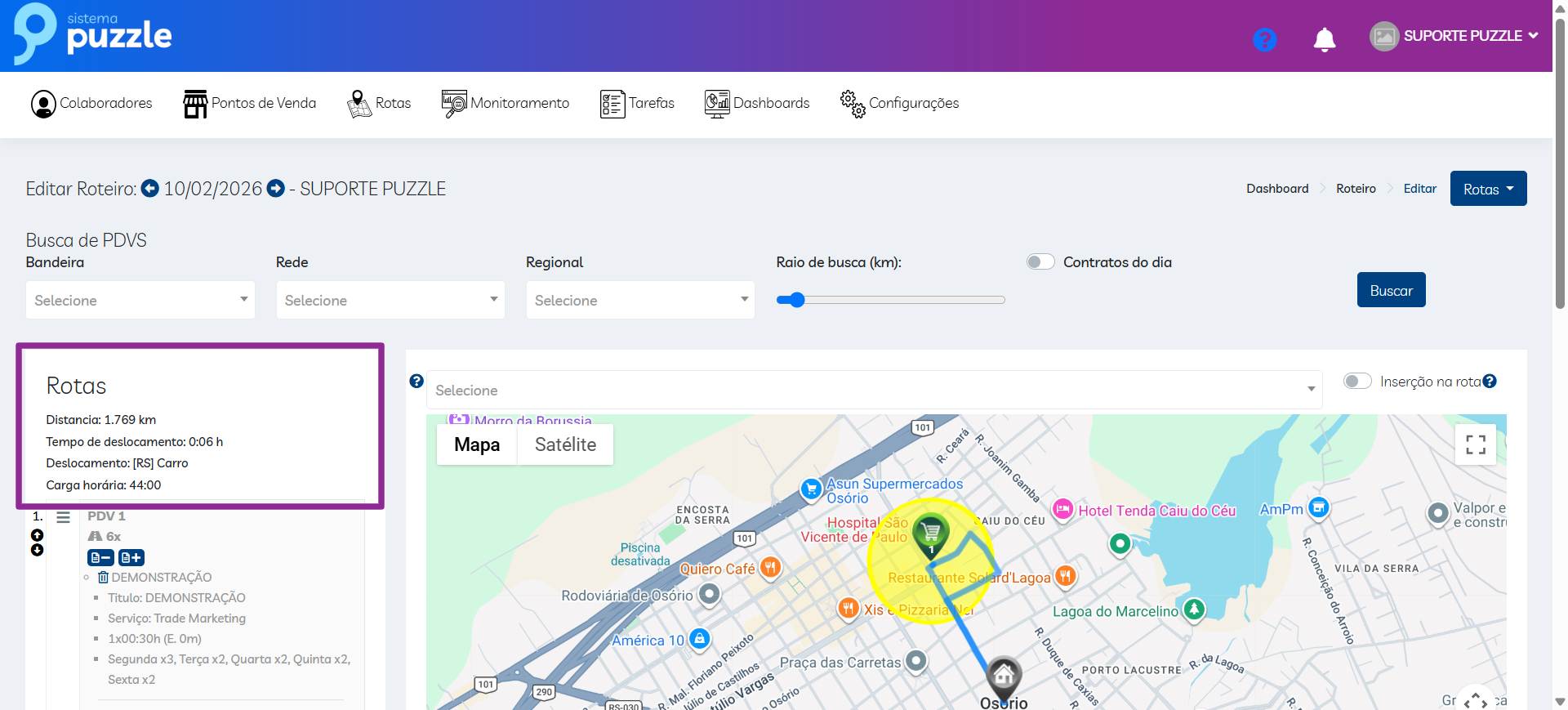Switch map to Satélite view

(565, 444)
